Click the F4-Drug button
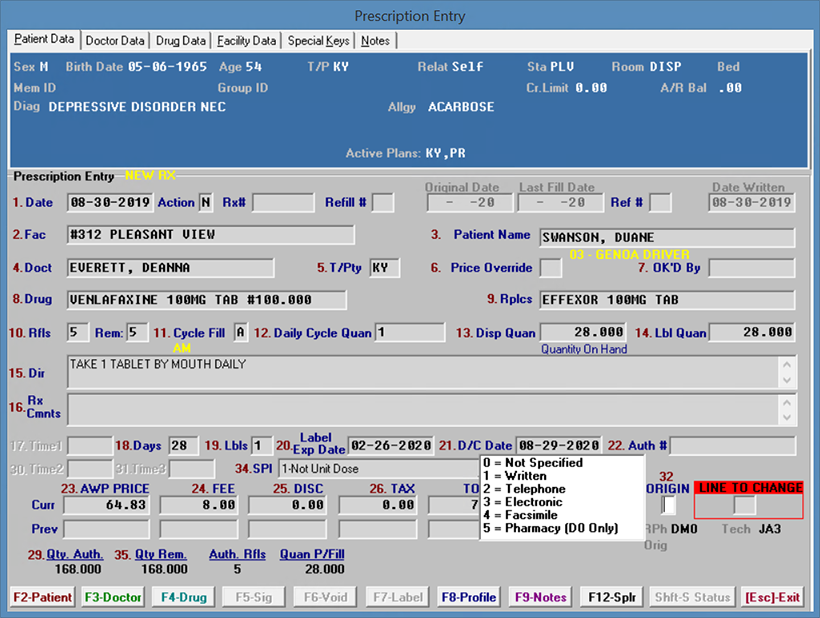820x618 pixels. coord(182,597)
